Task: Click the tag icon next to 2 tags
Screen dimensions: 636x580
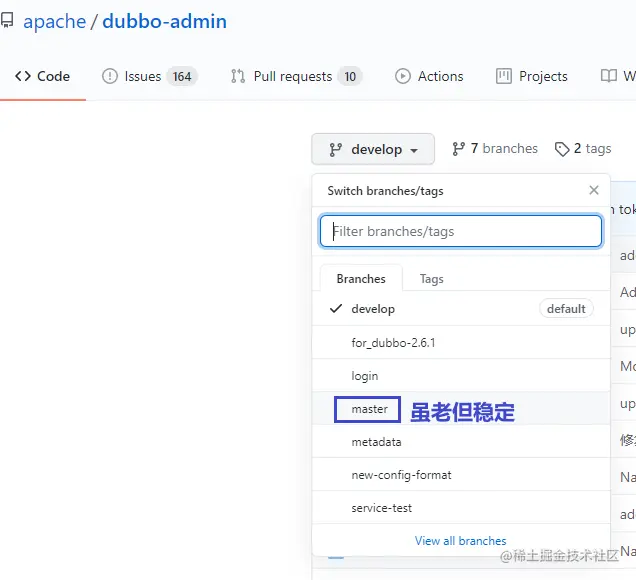Action: pyautogui.click(x=562, y=149)
